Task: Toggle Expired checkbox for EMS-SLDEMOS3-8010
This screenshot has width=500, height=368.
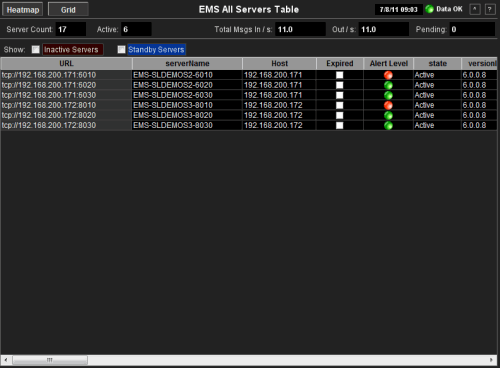Action: [339, 105]
